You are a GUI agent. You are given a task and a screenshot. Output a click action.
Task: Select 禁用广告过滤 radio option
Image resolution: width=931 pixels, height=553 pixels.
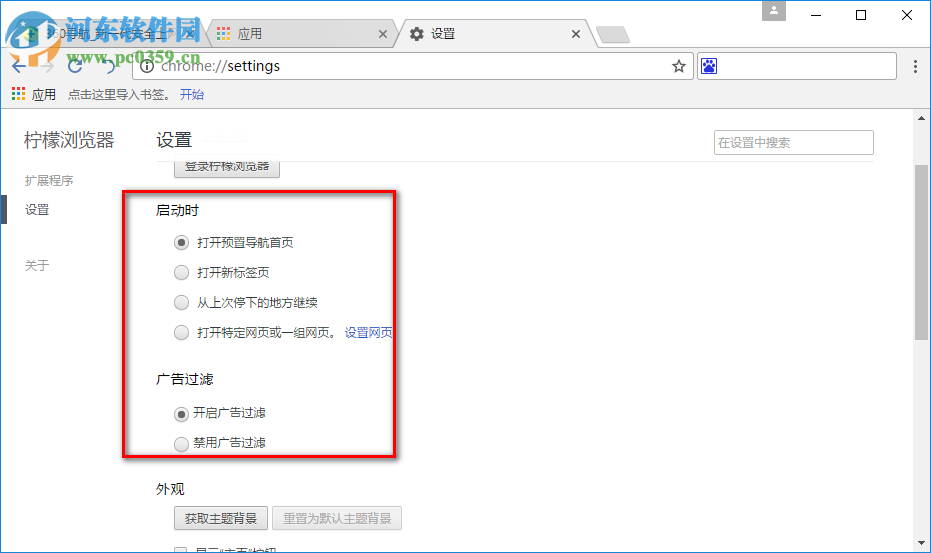(181, 444)
